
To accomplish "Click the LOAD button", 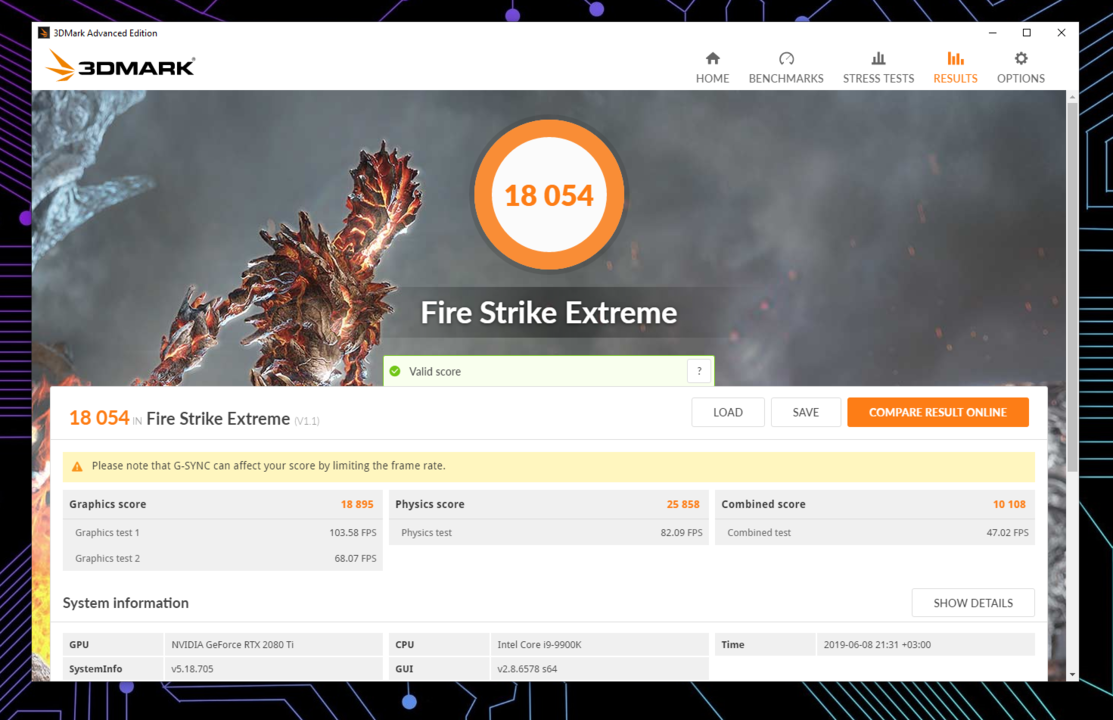I will tap(728, 413).
